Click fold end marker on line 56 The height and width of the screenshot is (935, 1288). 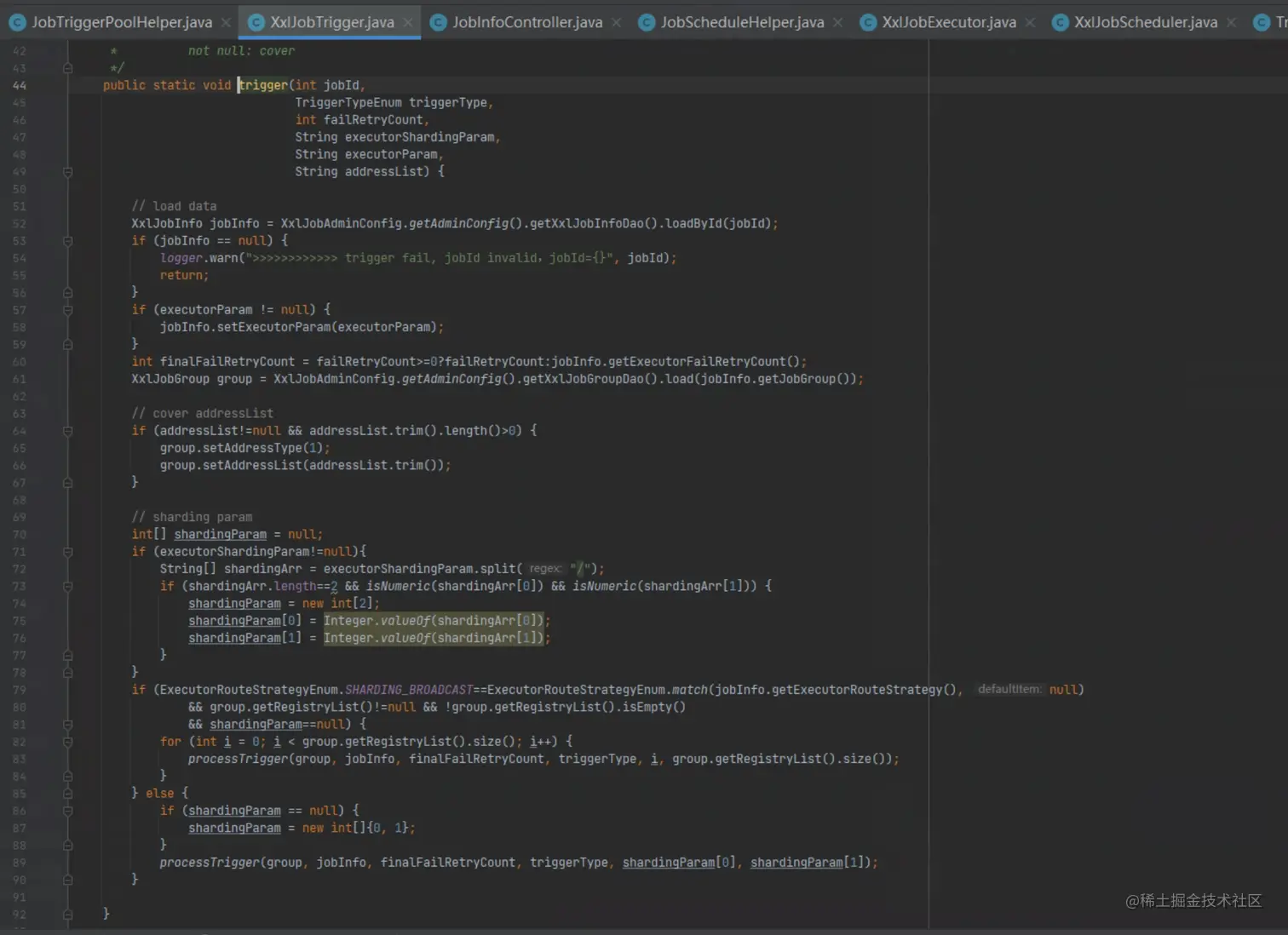click(68, 293)
